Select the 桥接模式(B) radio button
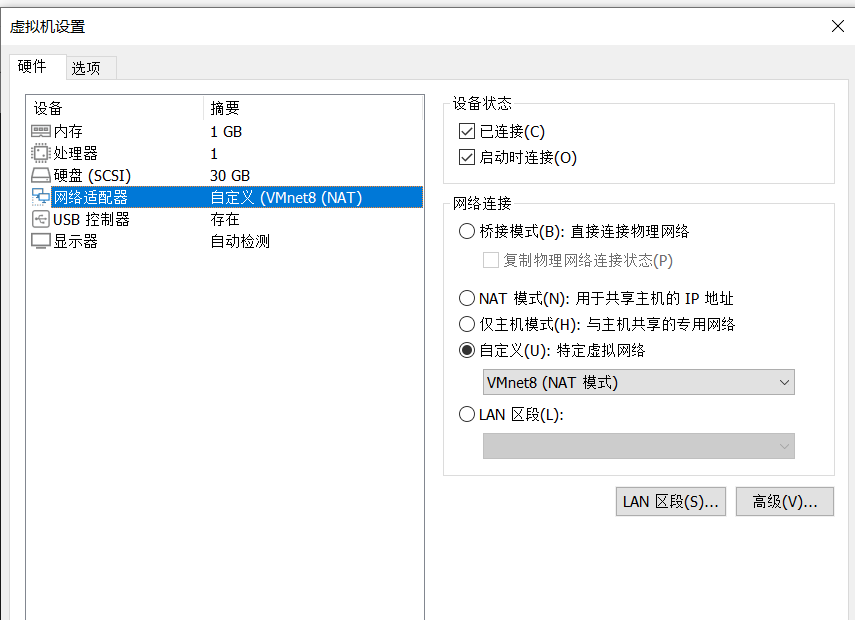This screenshot has width=855, height=620. coord(466,230)
